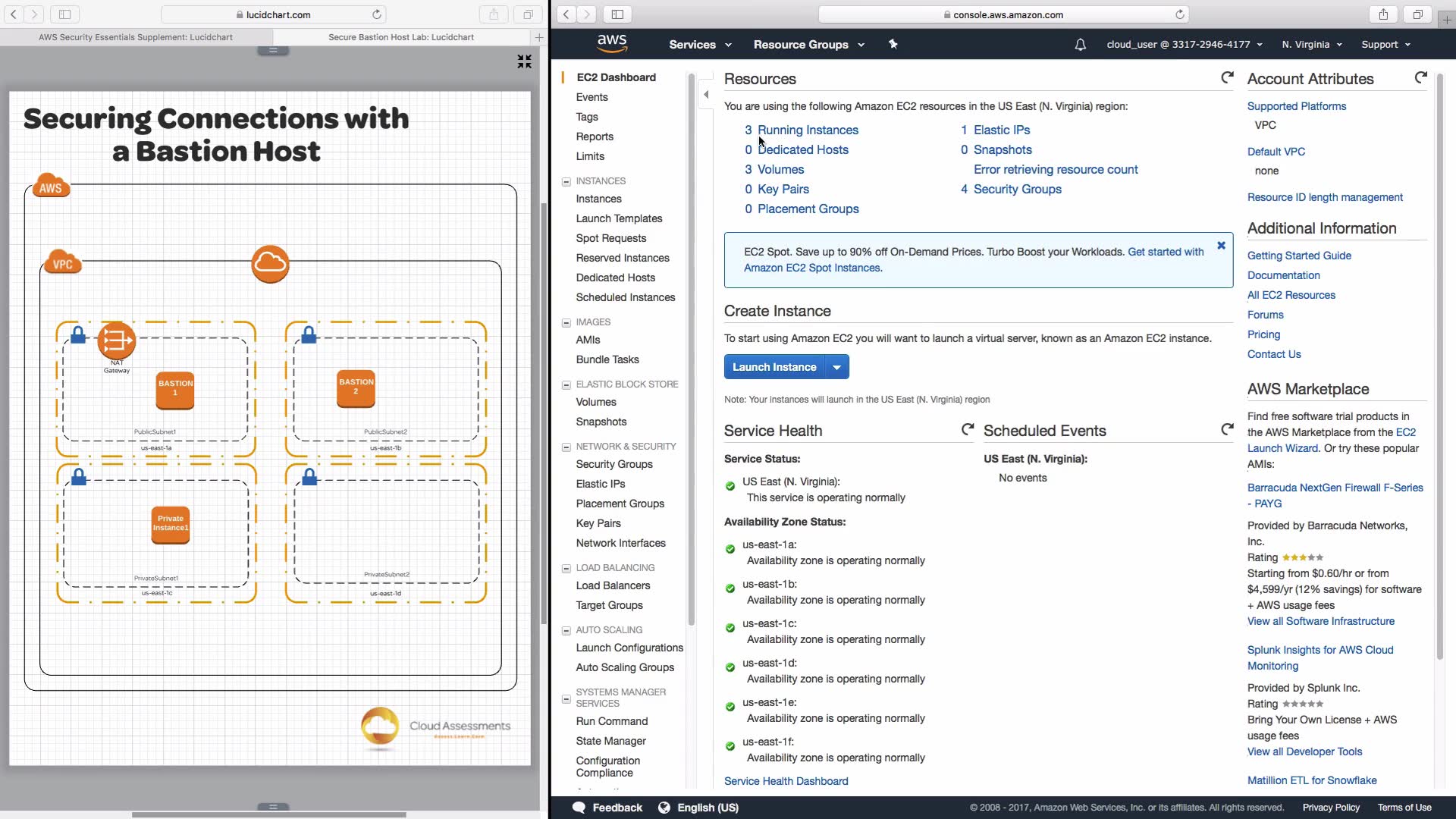Open the 3 Running Instances link

tap(808, 130)
